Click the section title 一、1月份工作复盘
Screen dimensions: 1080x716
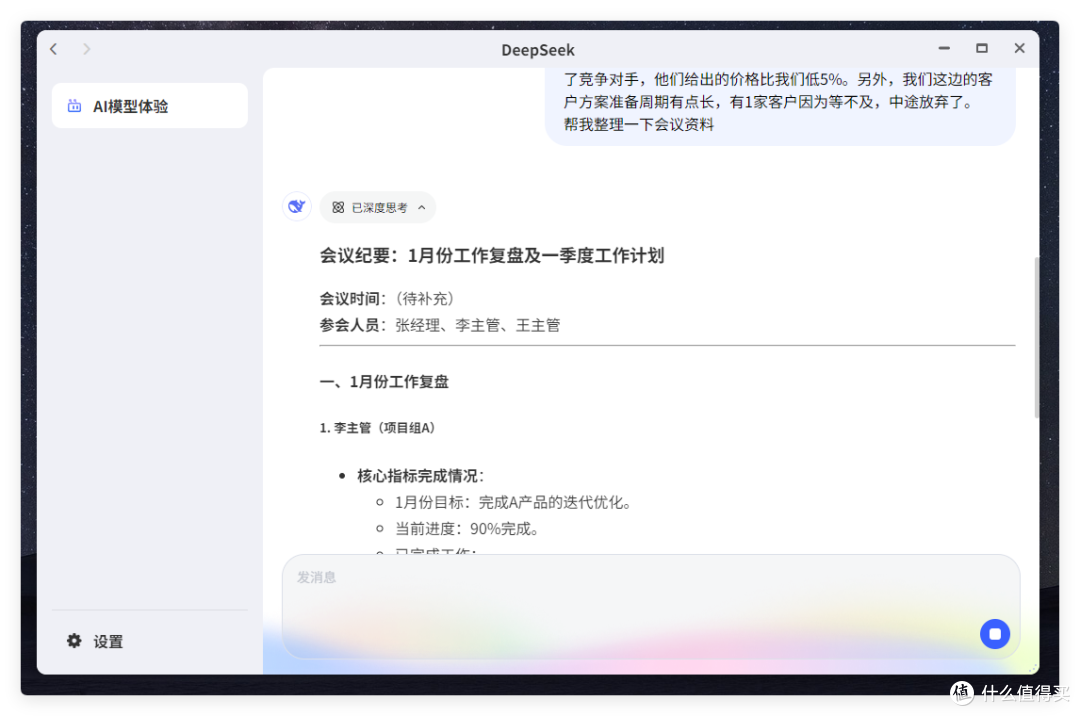click(384, 381)
